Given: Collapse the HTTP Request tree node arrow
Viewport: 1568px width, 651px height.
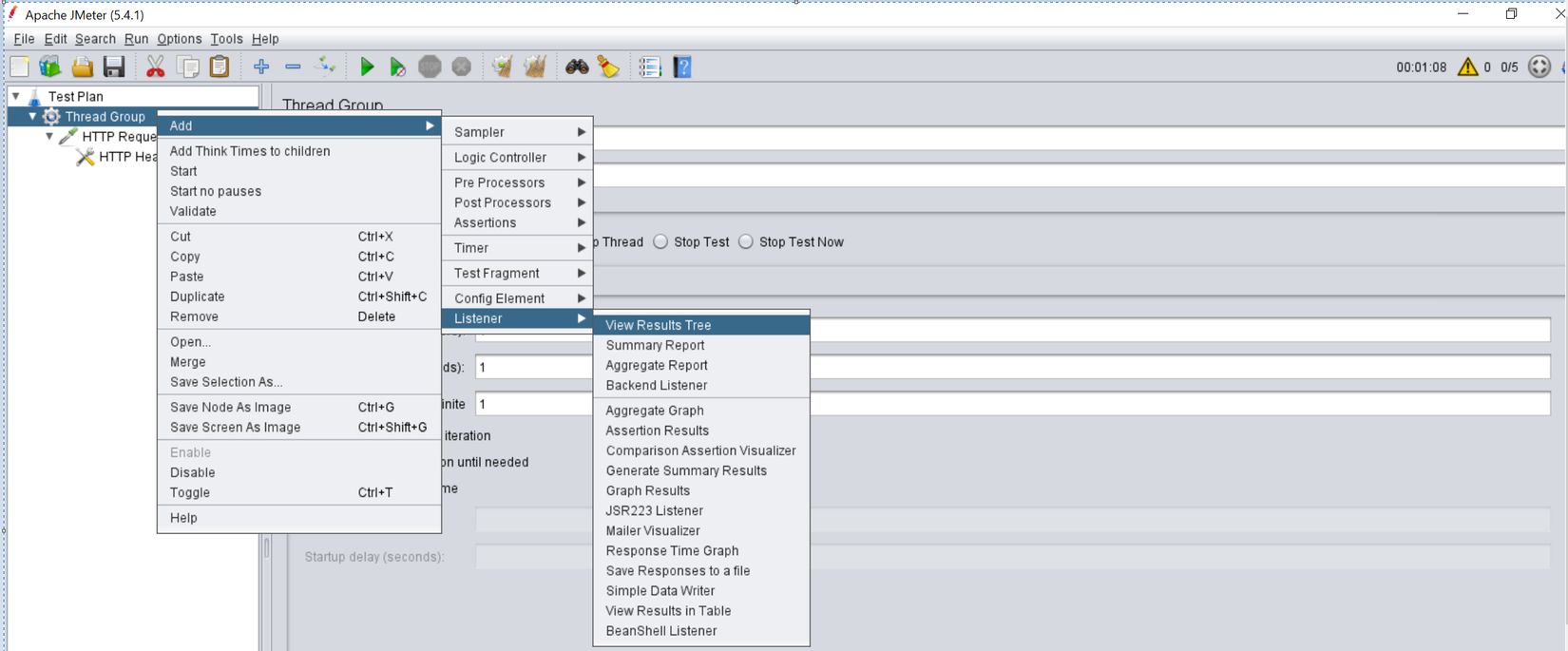Looking at the screenshot, I should [50, 136].
